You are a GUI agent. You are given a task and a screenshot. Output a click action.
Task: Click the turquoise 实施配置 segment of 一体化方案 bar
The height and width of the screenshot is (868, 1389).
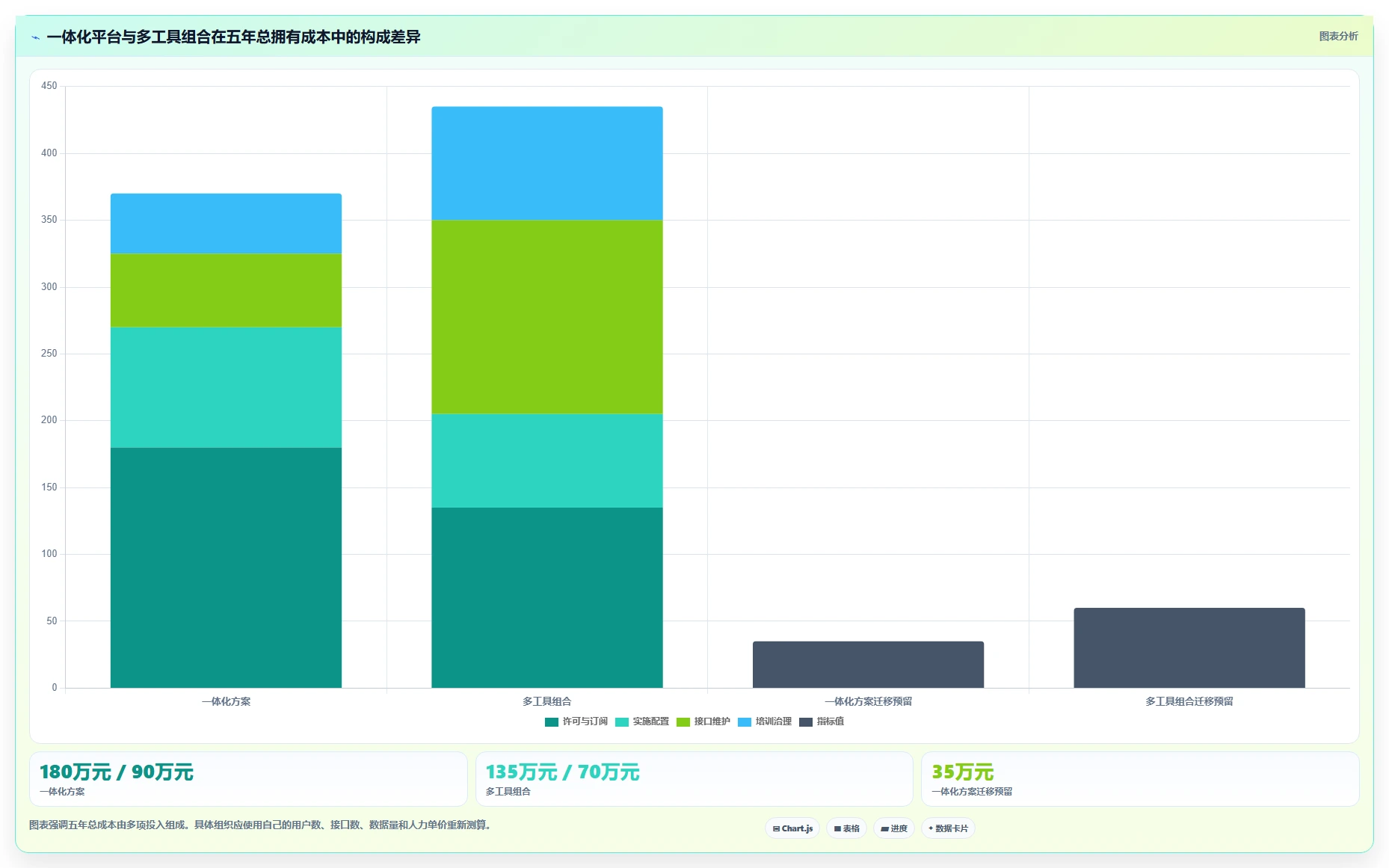click(x=226, y=387)
